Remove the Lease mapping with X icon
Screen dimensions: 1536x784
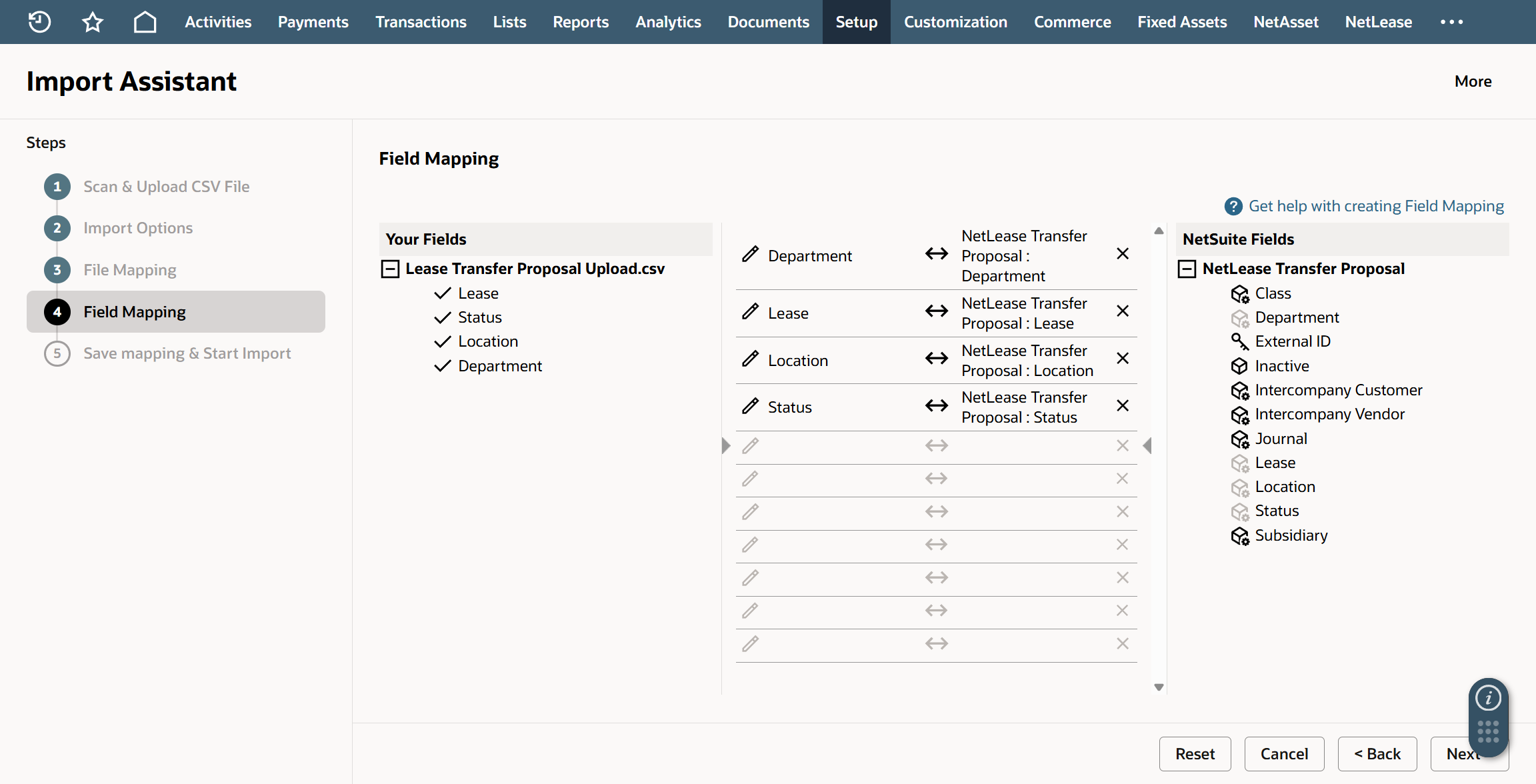[1123, 311]
